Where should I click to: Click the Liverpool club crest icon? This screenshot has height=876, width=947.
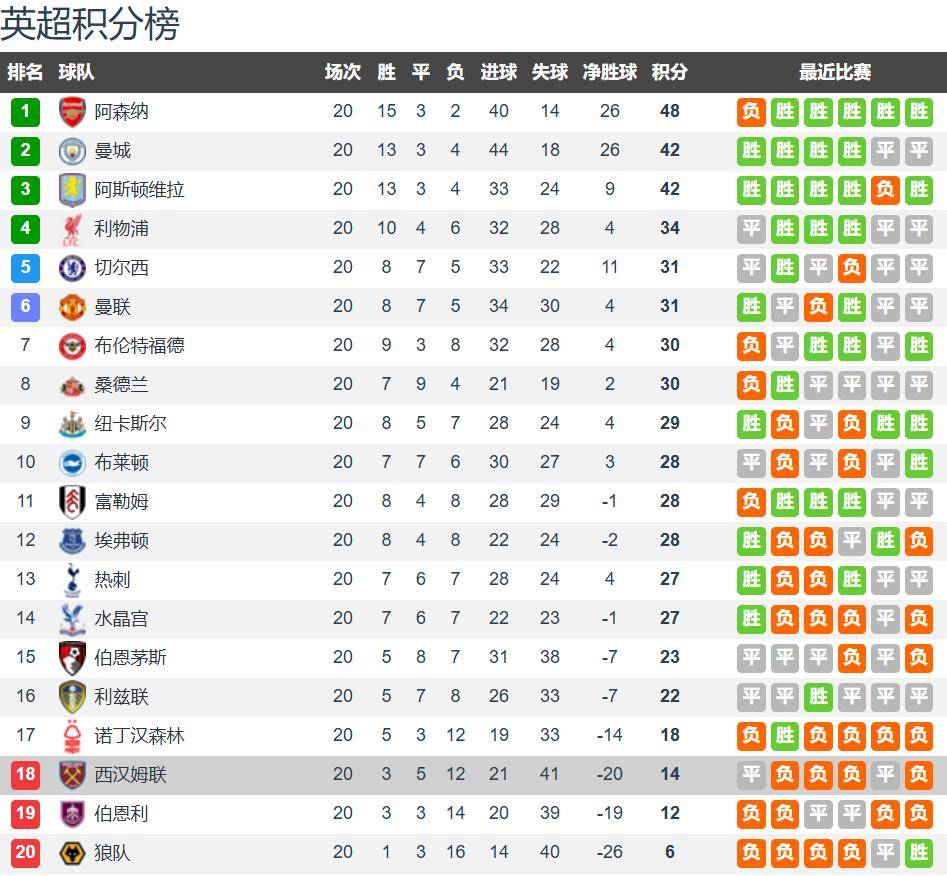click(x=73, y=228)
